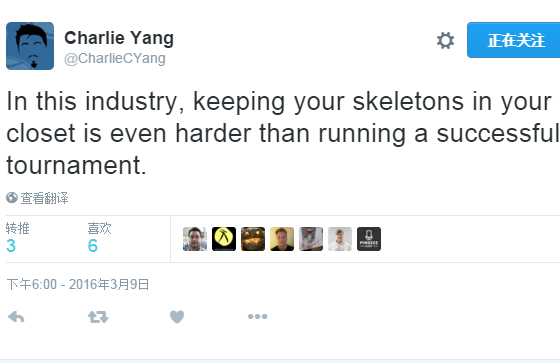
Task: Click the globe icon beside 查看翻译
Action: 12,198
